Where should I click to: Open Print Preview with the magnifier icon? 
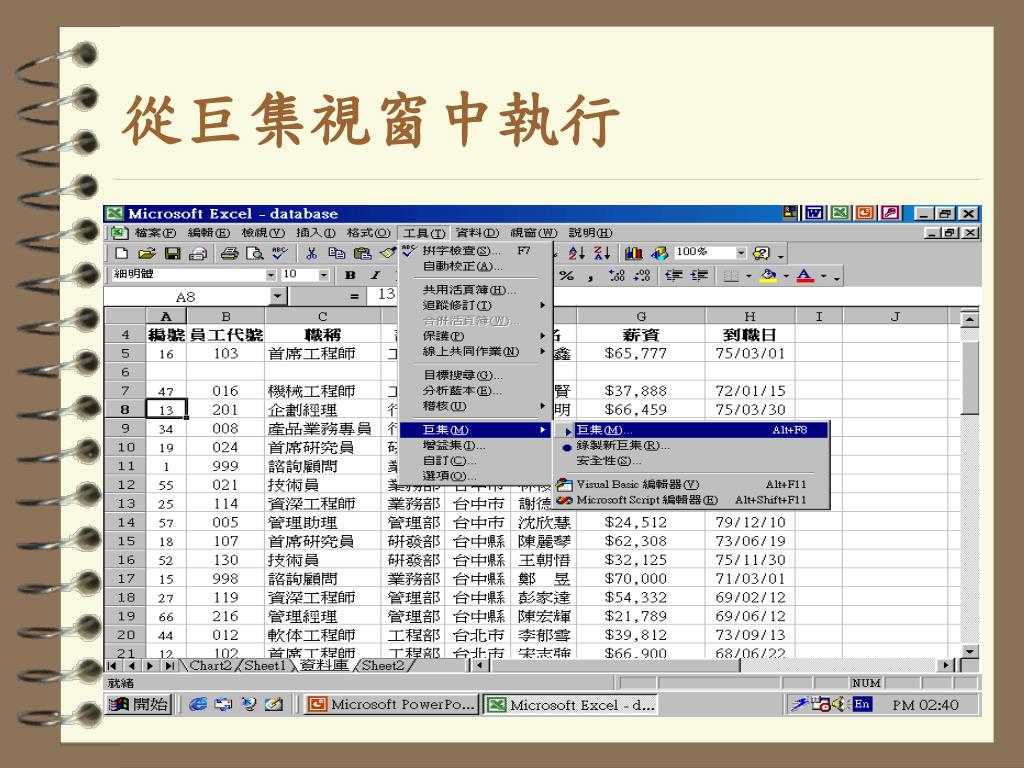[254, 253]
